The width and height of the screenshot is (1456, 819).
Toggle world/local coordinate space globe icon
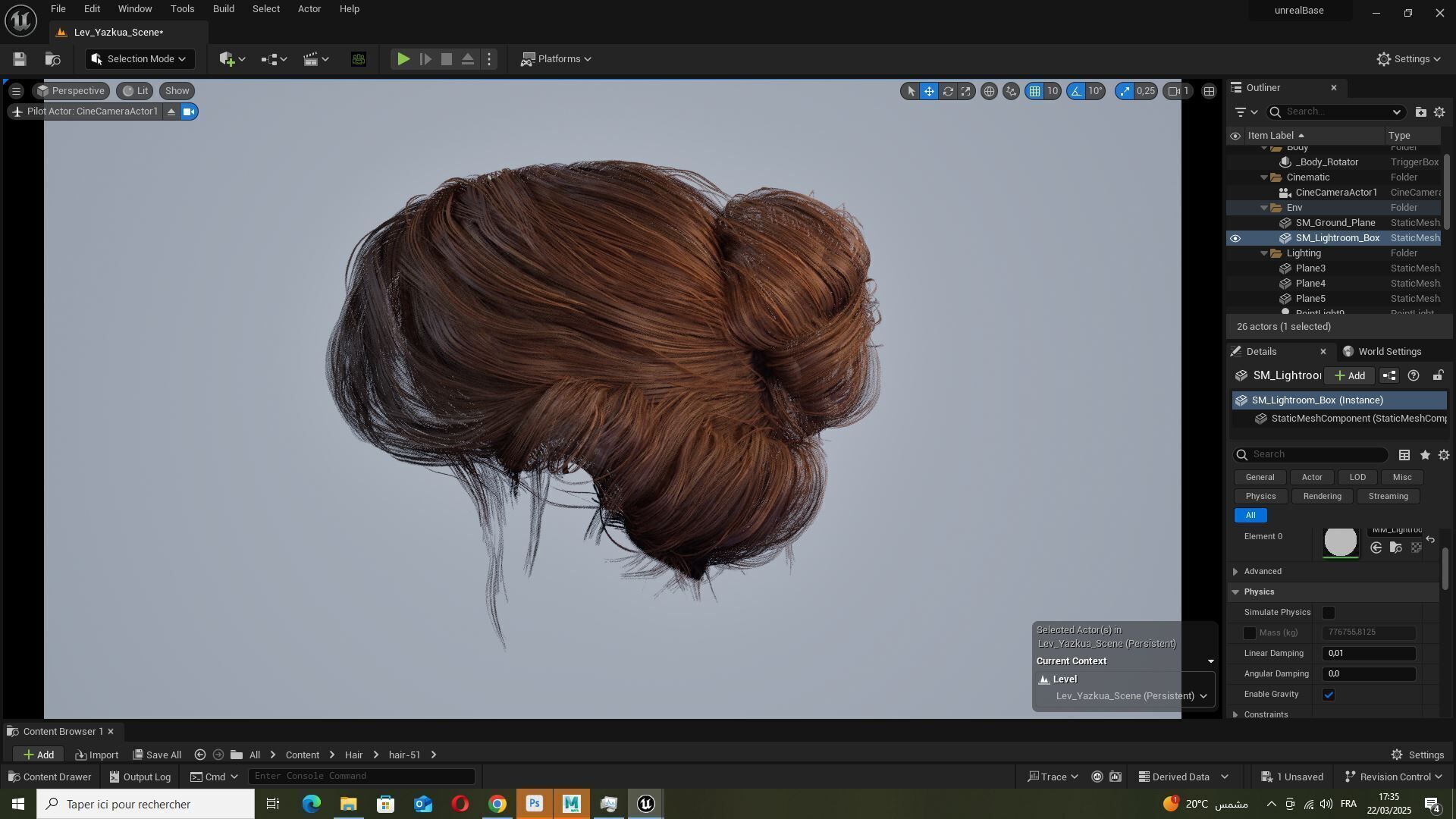989,91
